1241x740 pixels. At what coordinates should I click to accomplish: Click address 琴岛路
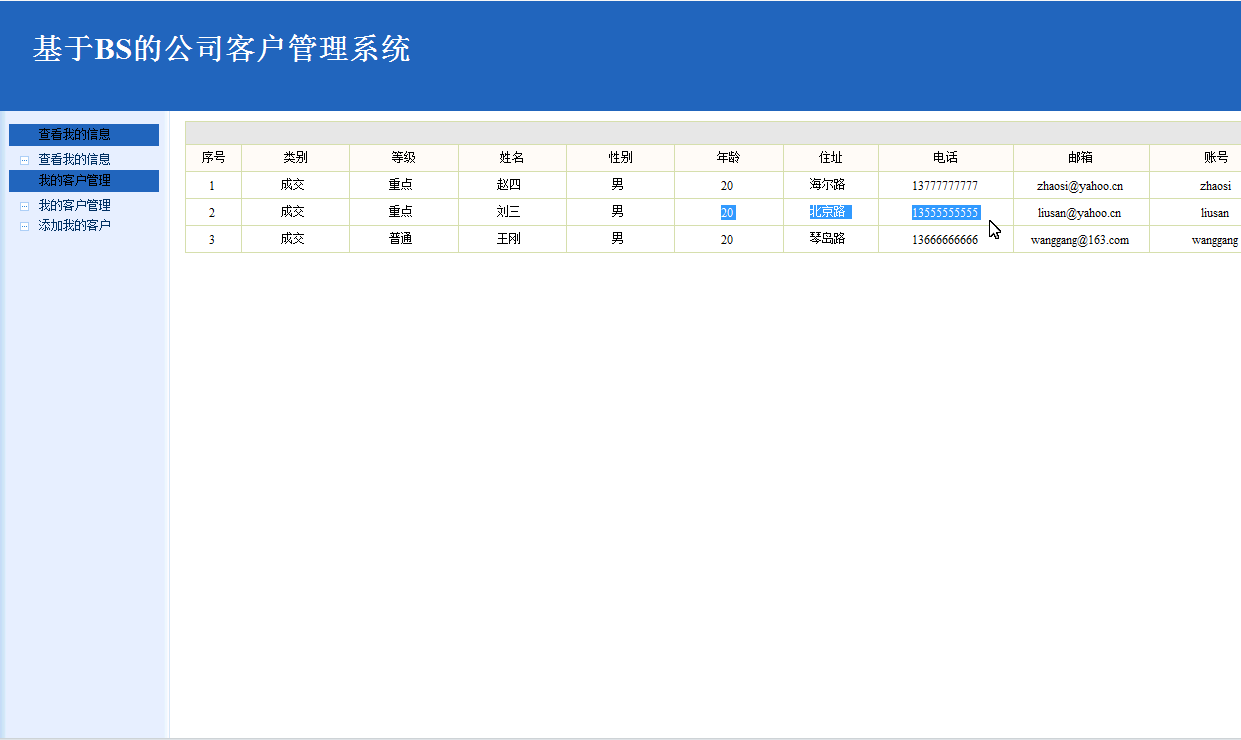(828, 239)
